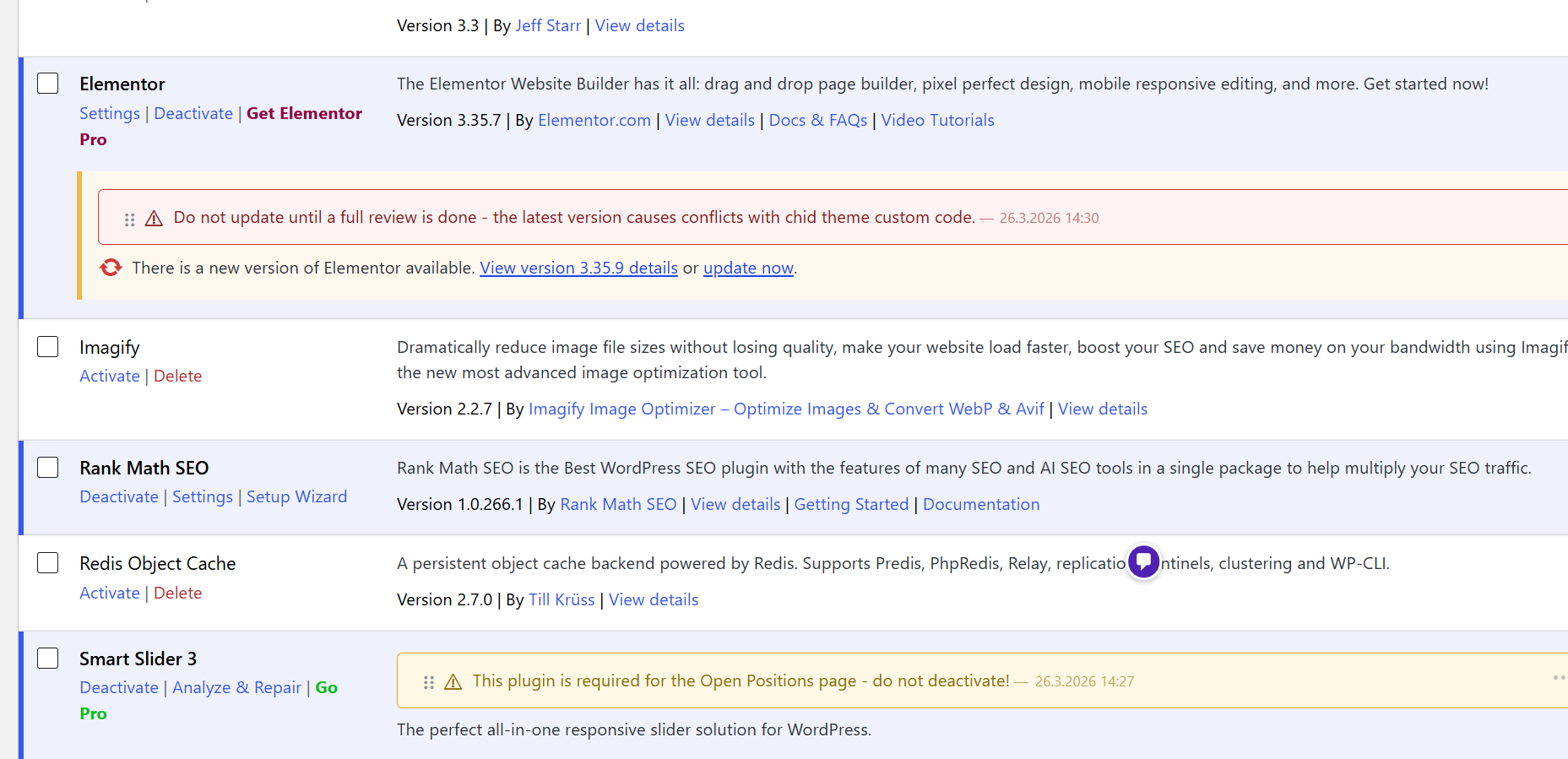
Task: Open the Rank Math SEO author link
Action: pyautogui.click(x=618, y=504)
